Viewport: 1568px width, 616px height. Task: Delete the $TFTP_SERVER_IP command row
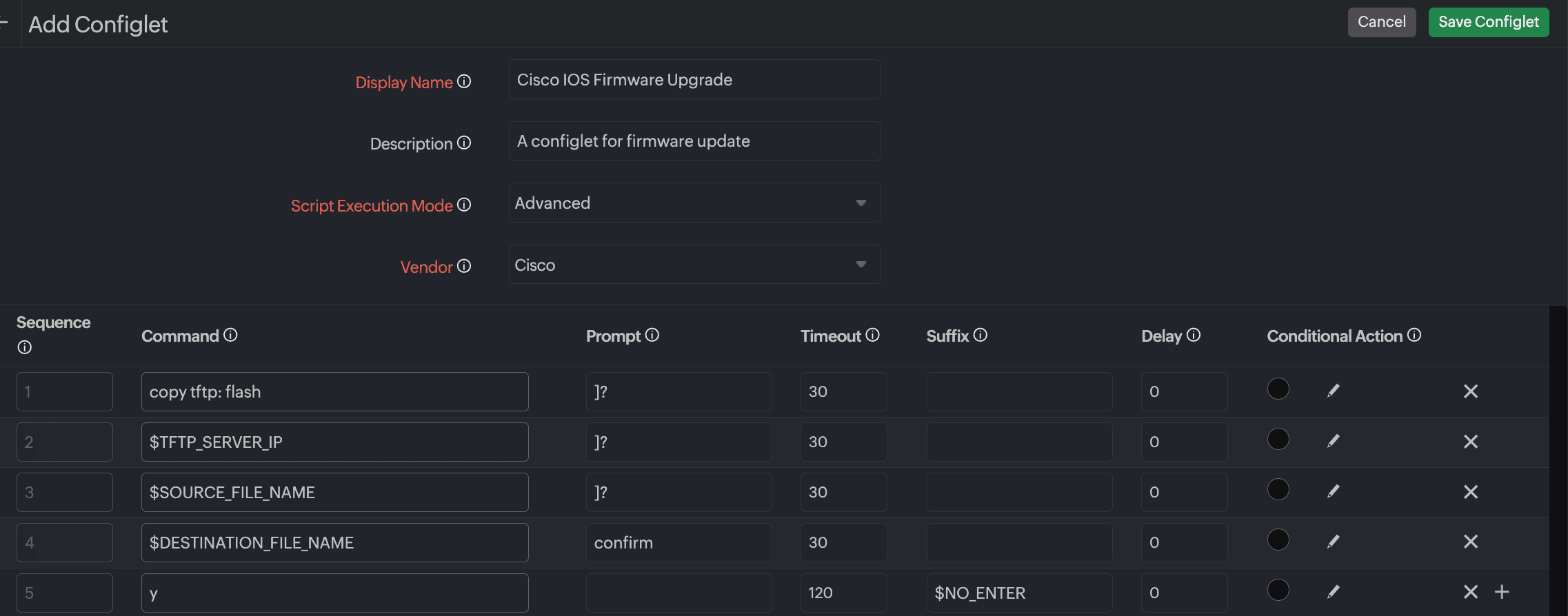1470,442
